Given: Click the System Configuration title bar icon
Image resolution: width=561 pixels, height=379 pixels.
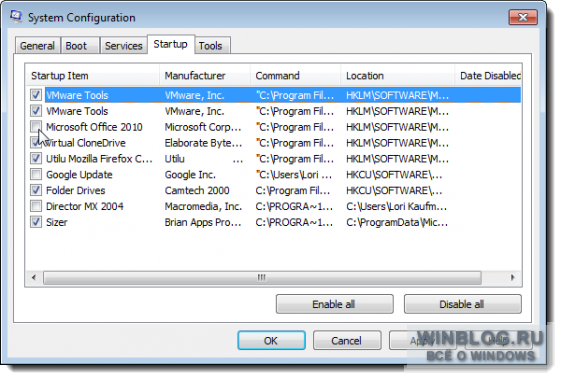Looking at the screenshot, I should tap(16, 17).
